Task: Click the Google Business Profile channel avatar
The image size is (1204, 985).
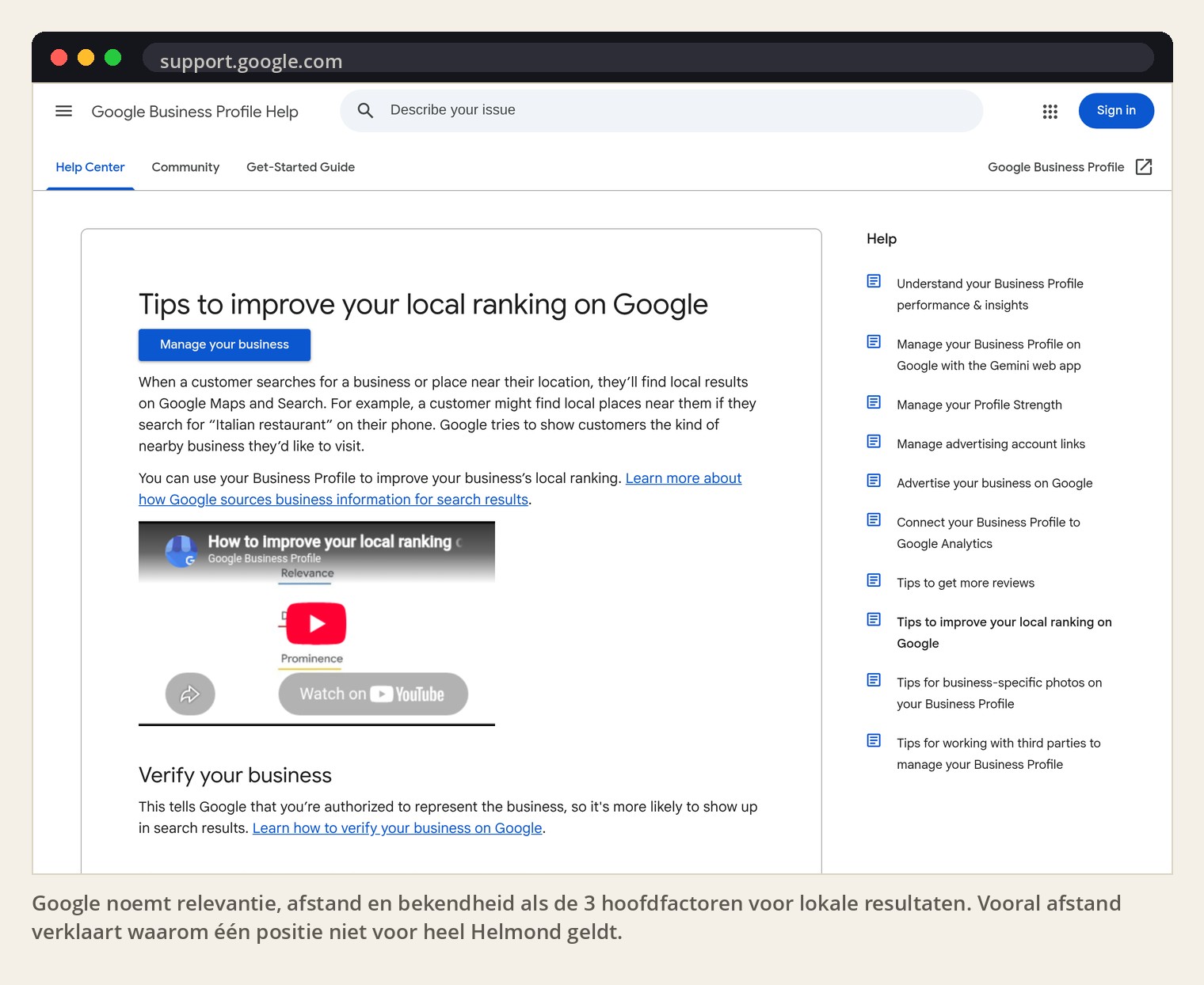Action: point(181,551)
